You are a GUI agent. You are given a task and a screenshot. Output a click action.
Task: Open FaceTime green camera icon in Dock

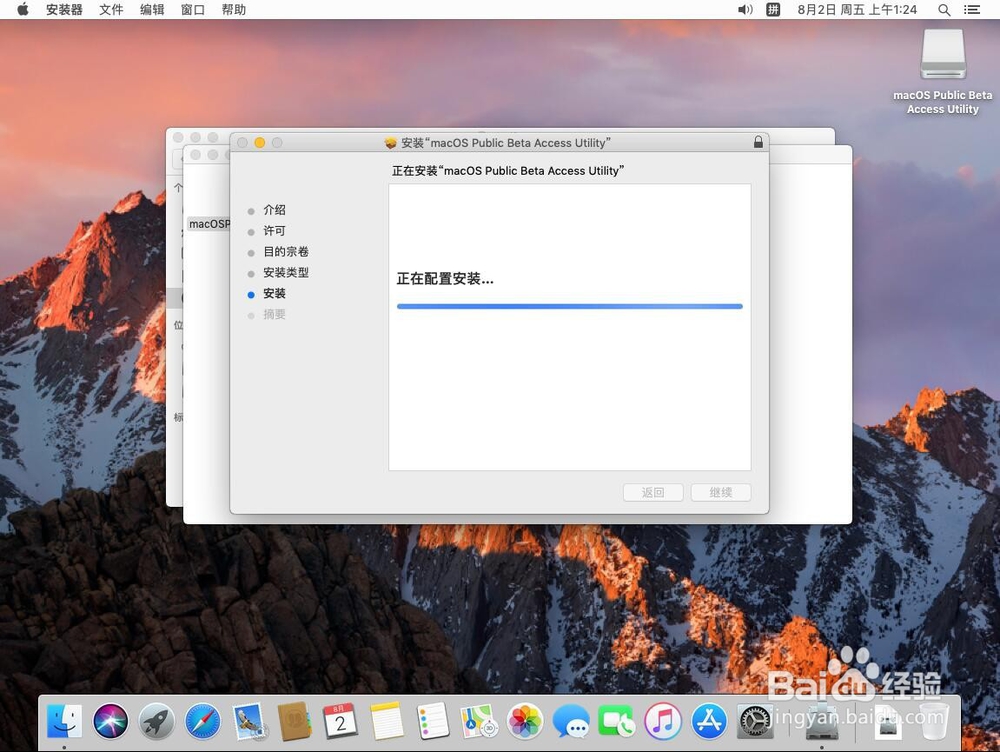tap(617, 721)
